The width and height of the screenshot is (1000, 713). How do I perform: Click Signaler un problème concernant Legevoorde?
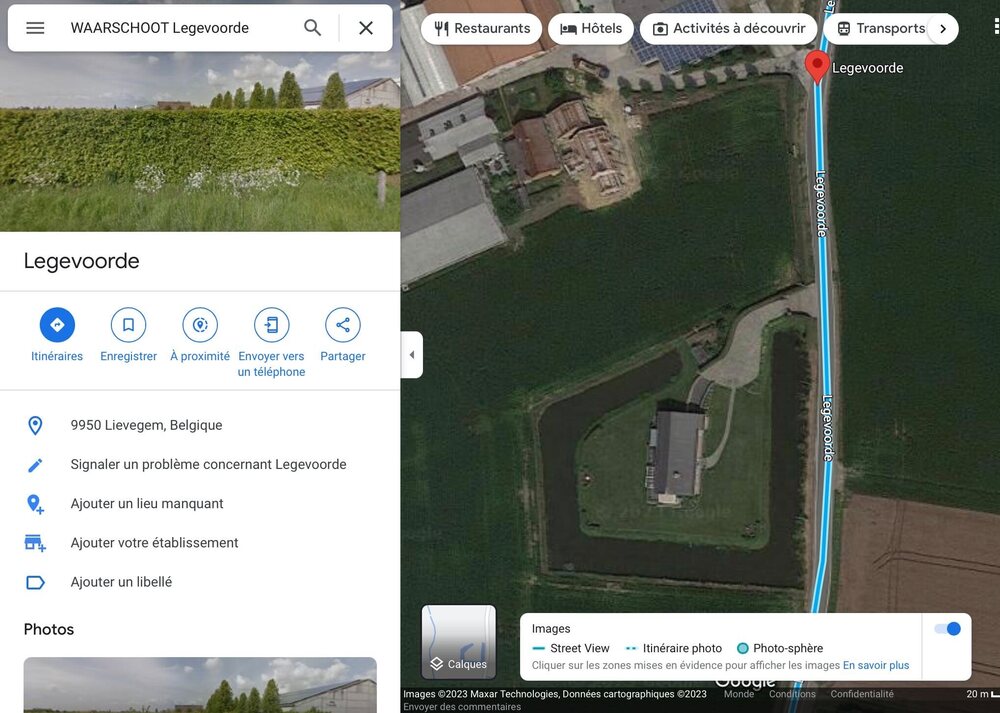pos(208,464)
